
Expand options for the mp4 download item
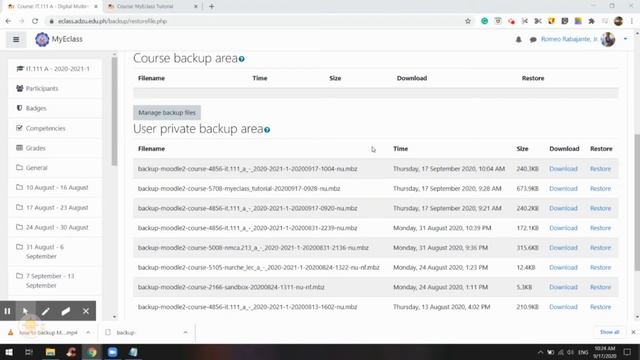click(88, 332)
